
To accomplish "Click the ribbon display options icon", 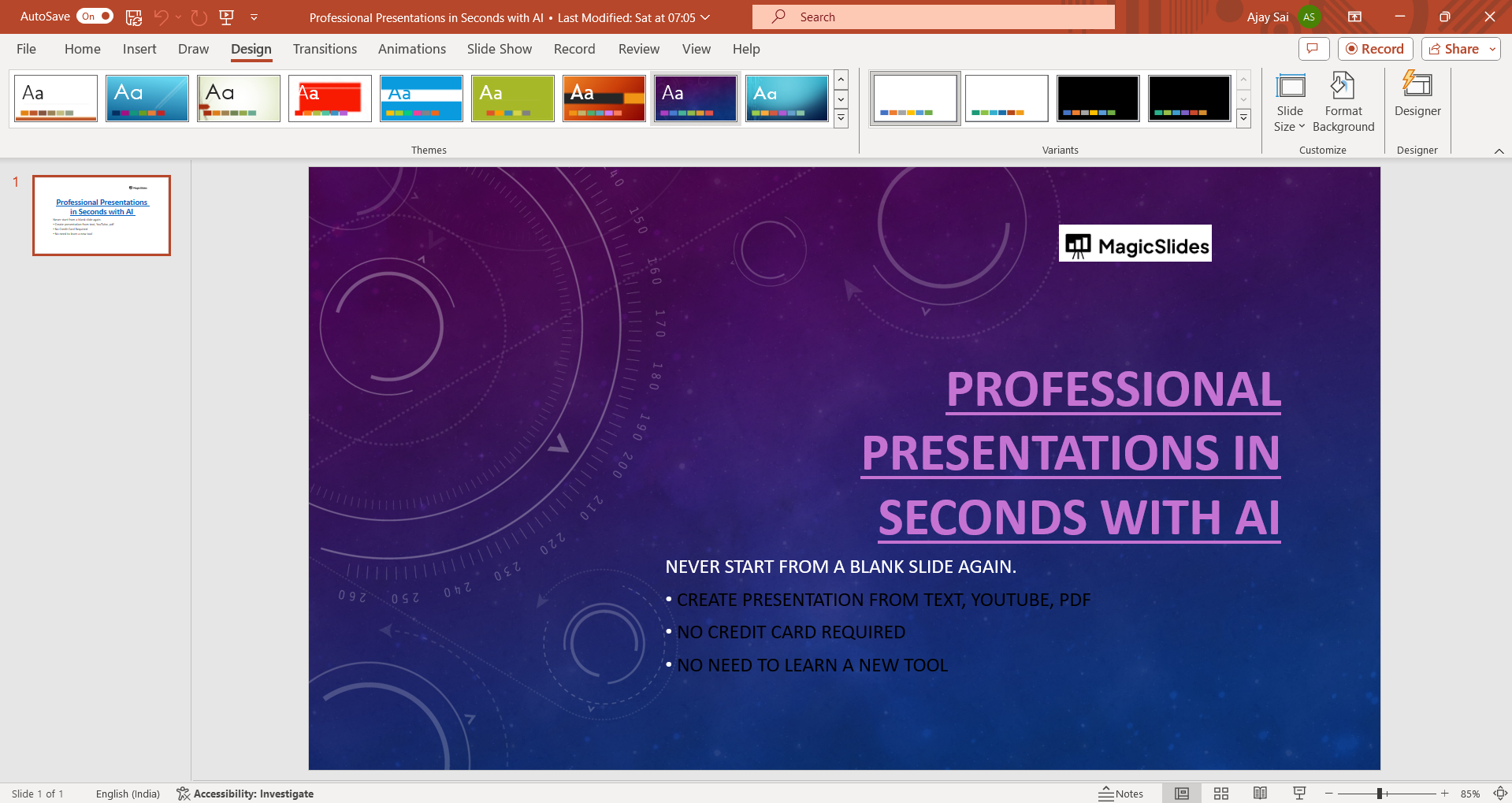I will (1355, 17).
